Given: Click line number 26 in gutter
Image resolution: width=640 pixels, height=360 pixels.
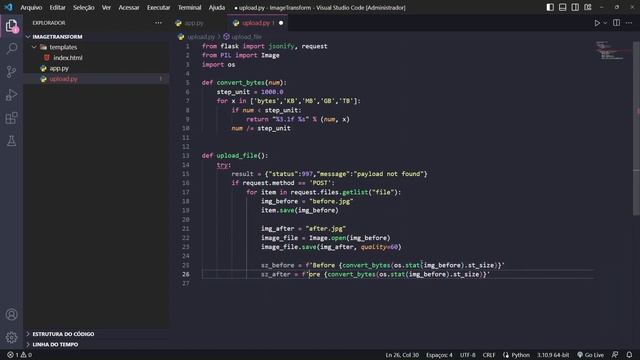Looking at the screenshot, I should point(186,274).
